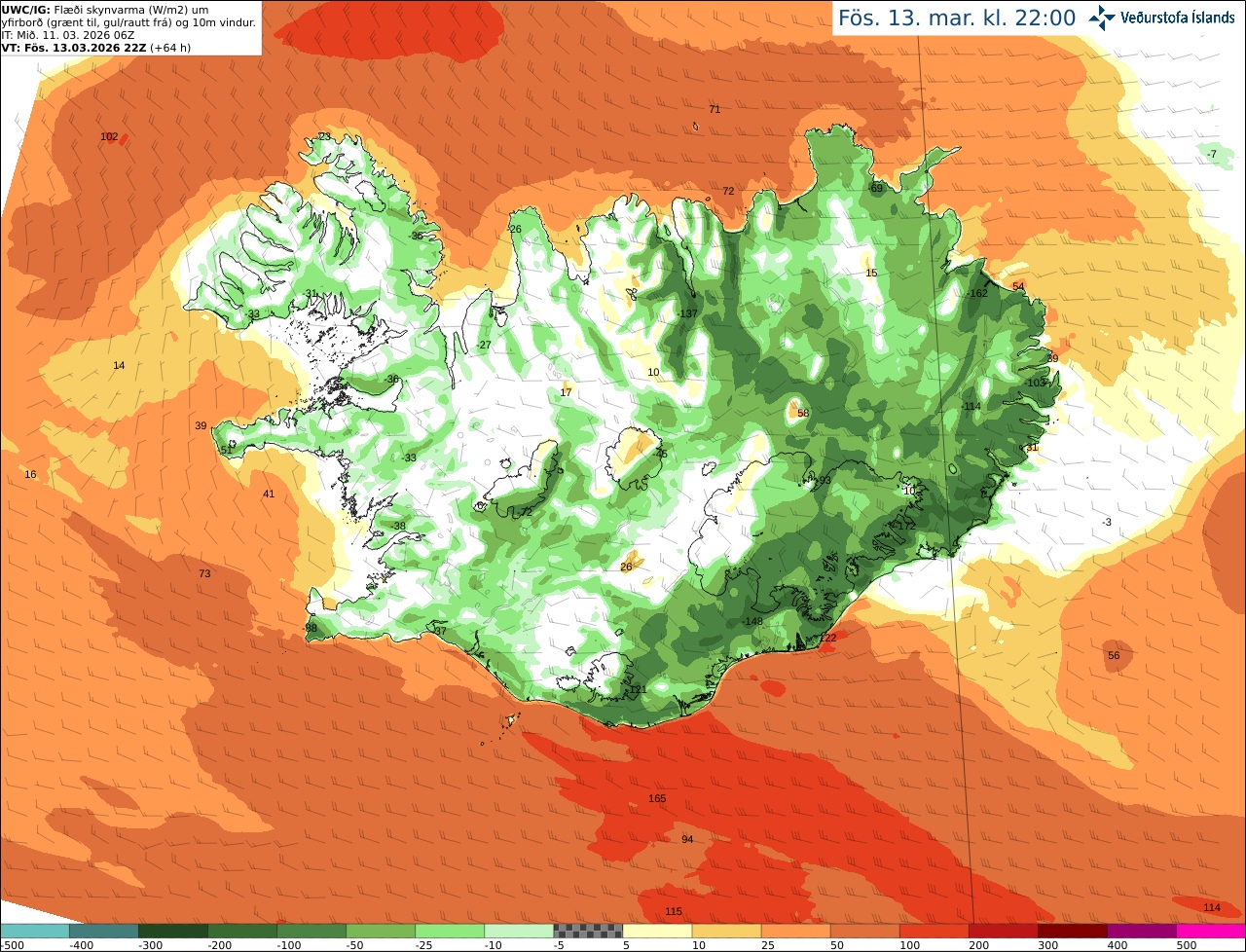Click the map value 72 off the north coast

(x=728, y=192)
